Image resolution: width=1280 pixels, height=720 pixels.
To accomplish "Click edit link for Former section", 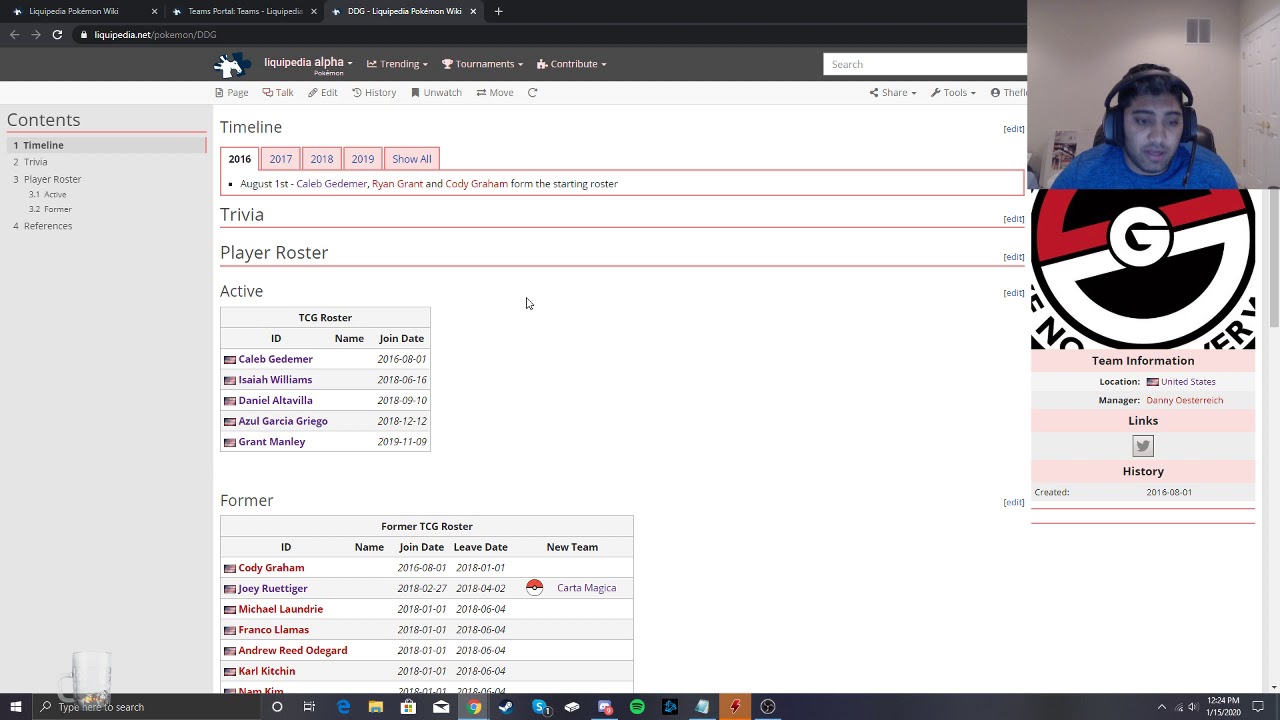I will point(1013,502).
